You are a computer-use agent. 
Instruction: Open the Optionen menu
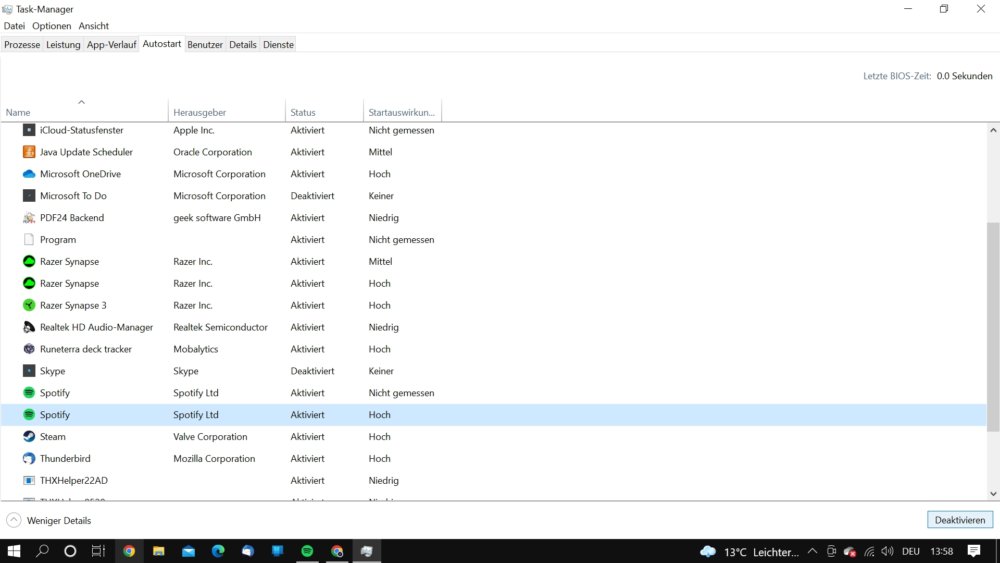(52, 26)
